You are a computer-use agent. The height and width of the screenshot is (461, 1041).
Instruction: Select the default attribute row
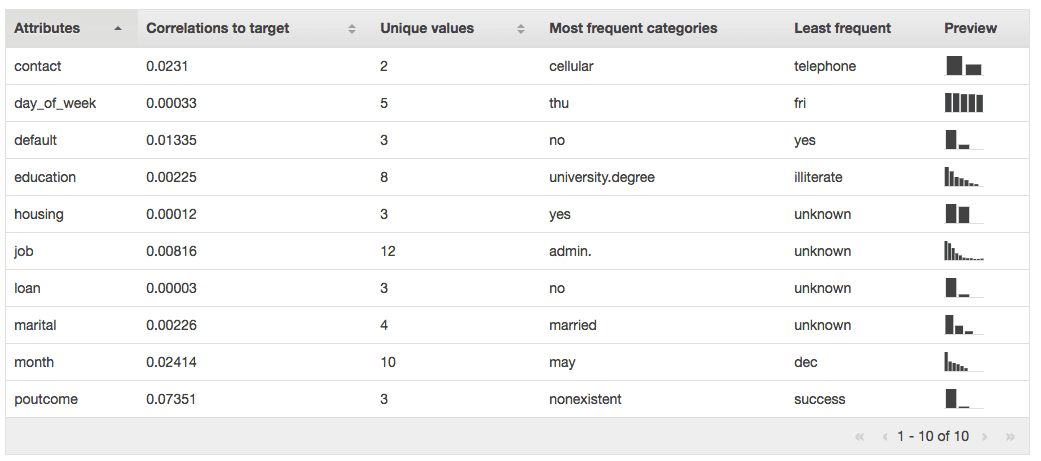(x=517, y=140)
